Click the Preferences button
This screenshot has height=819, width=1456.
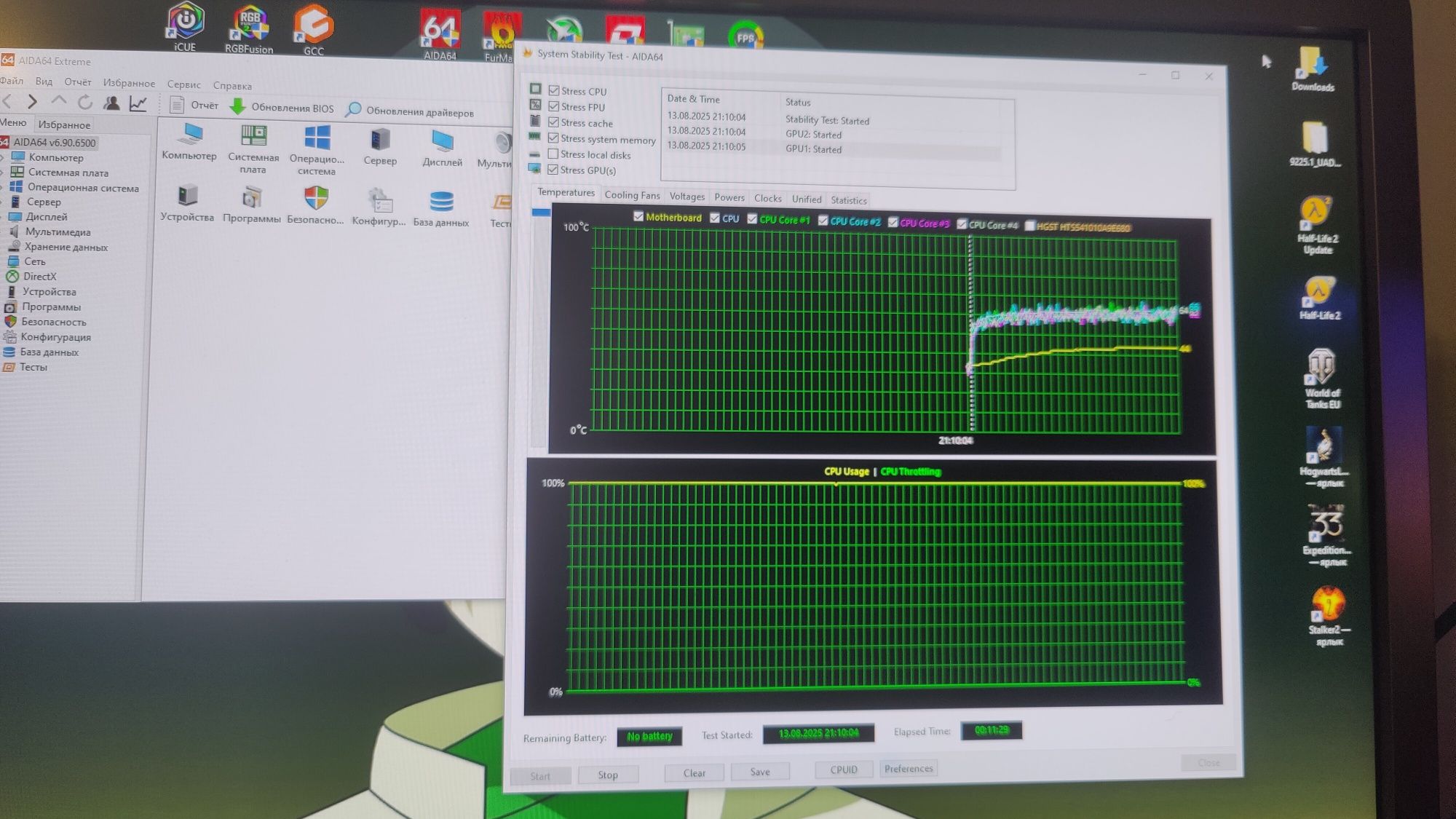click(x=908, y=769)
